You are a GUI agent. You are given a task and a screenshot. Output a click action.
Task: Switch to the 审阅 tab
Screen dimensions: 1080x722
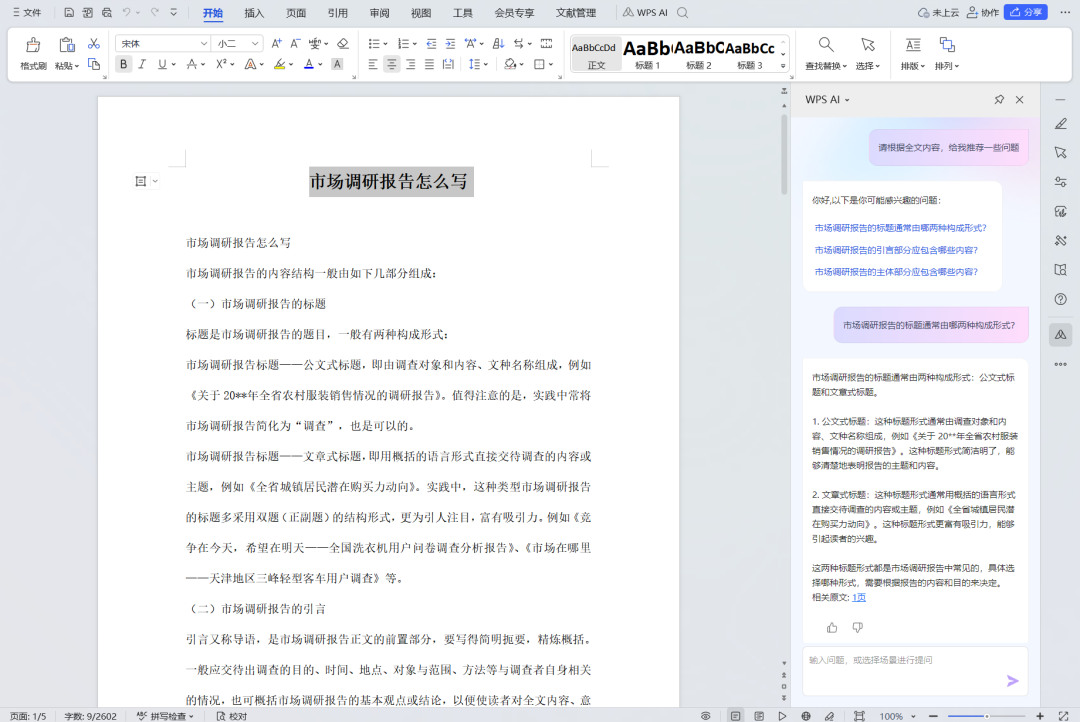(380, 12)
